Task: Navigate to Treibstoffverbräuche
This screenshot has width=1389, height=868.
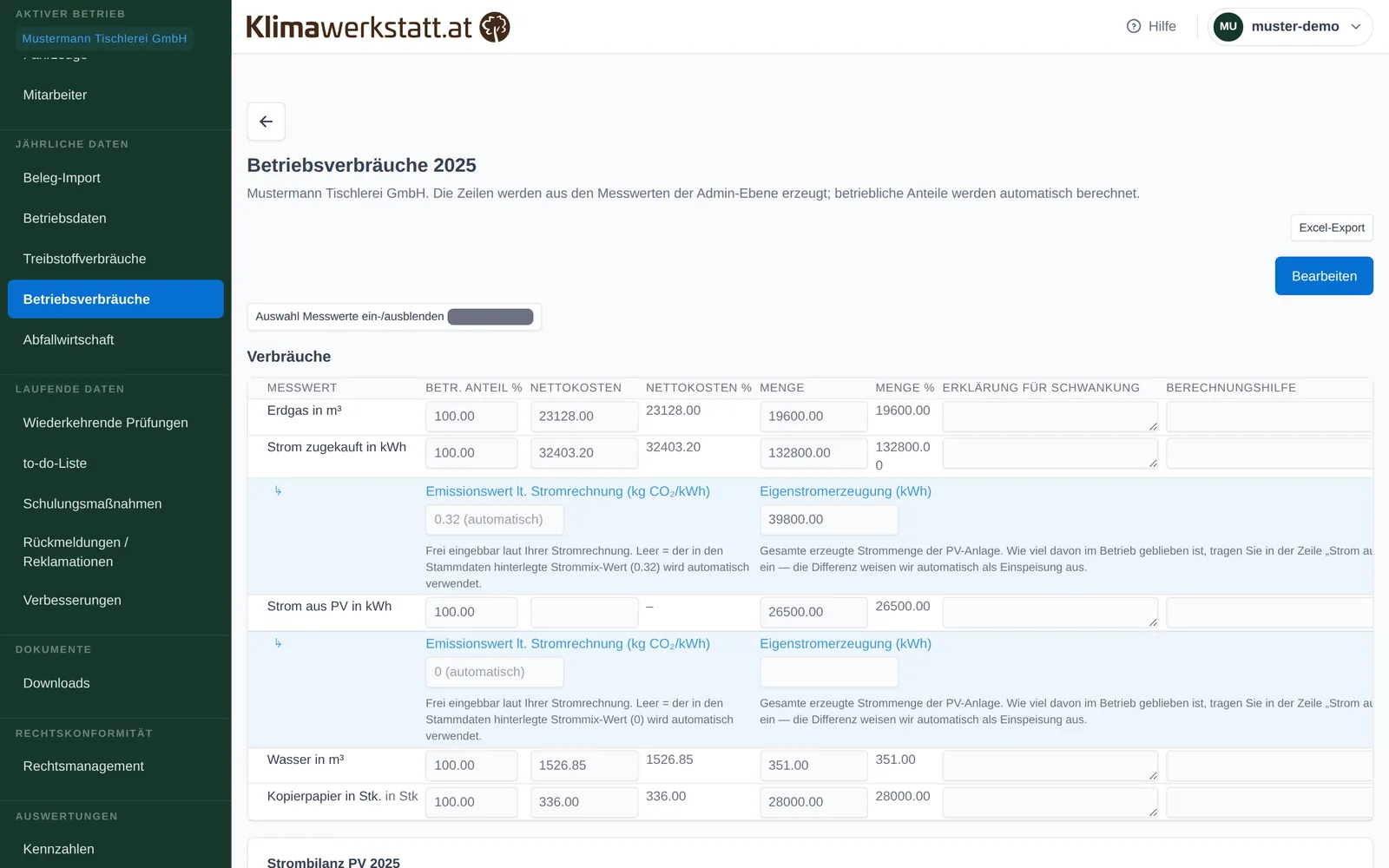Action: pyautogui.click(x=115, y=259)
